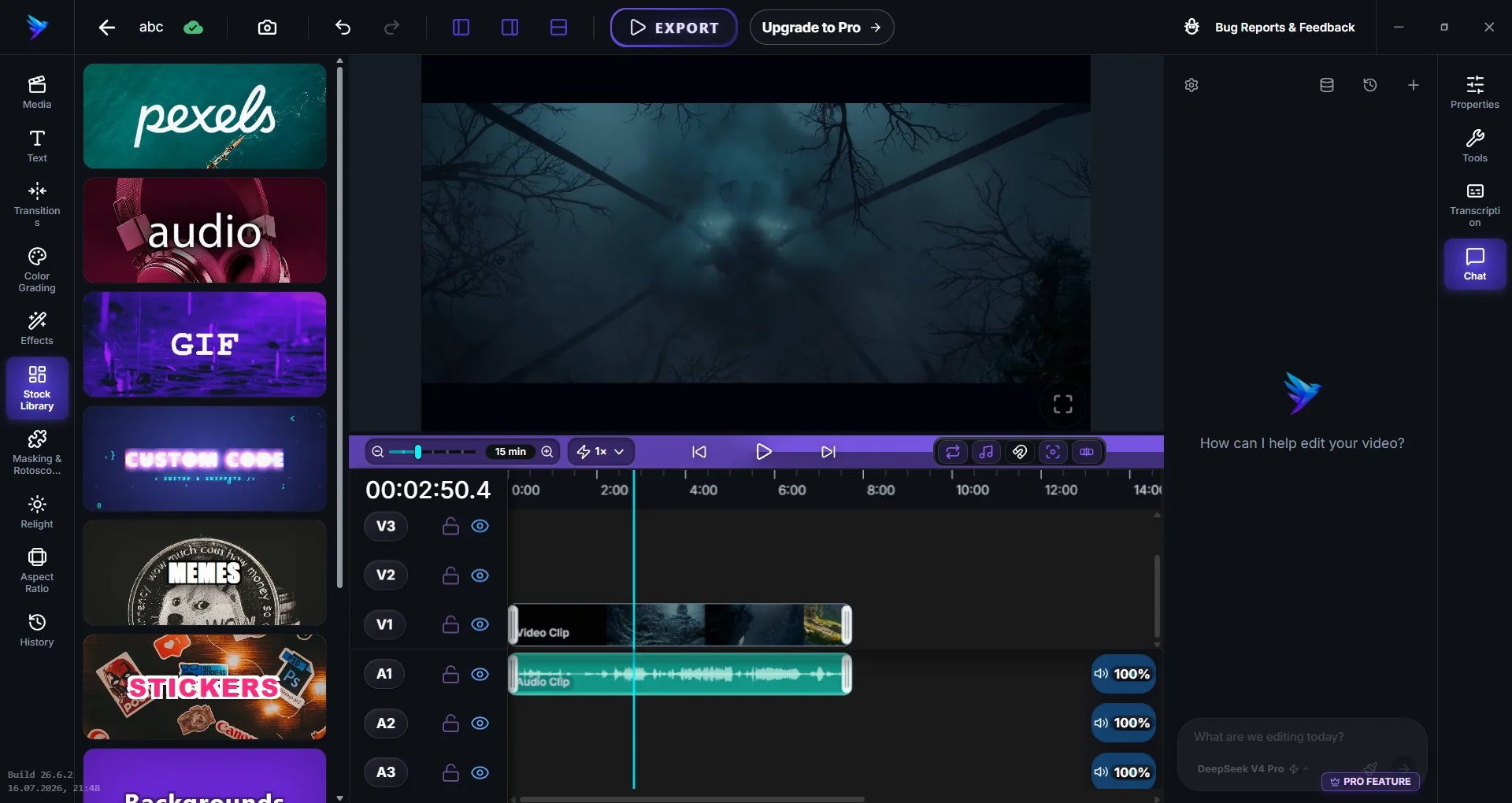Click Upgrade to Pro

821,28
